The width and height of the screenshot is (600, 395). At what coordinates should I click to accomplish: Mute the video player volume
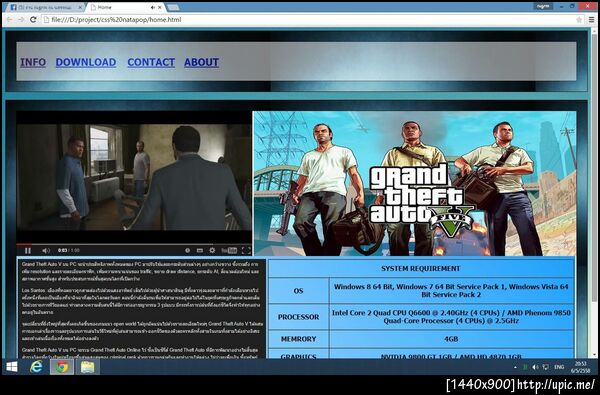pyautogui.click(x=46, y=251)
